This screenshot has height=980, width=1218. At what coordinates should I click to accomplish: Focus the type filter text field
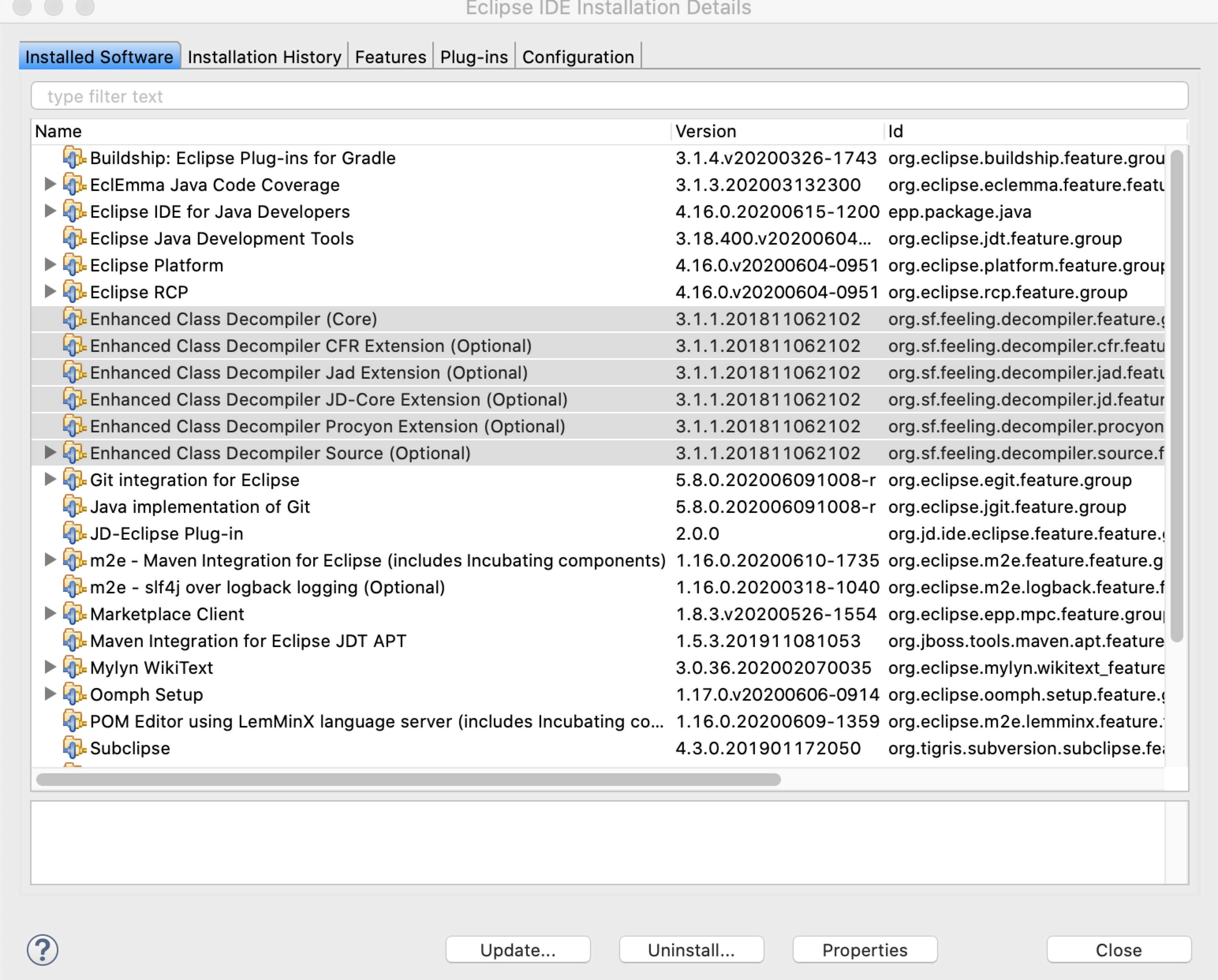coord(609,96)
